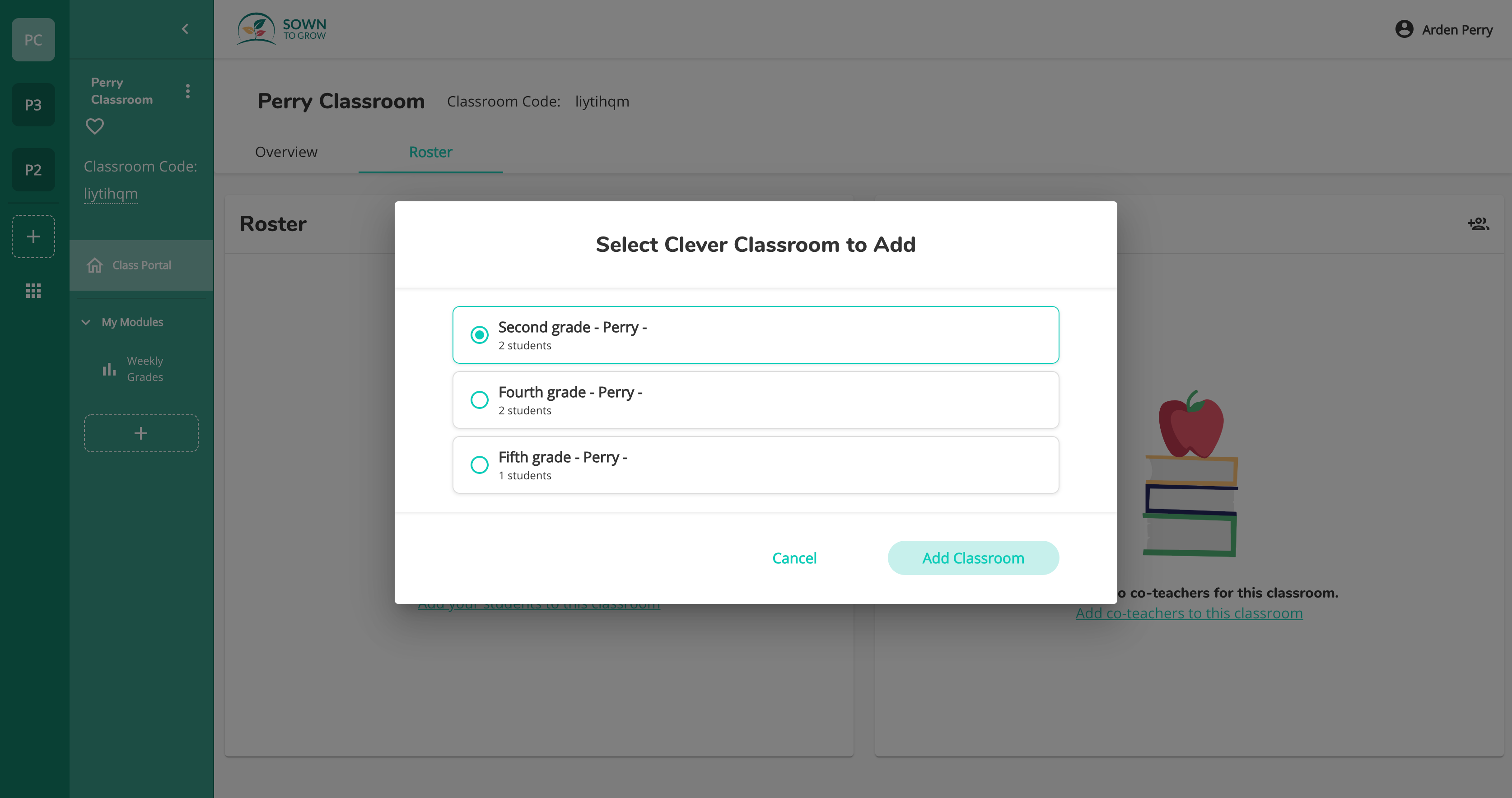Click the add new module plus button
This screenshot has height=798, width=1512.
pyautogui.click(x=141, y=433)
